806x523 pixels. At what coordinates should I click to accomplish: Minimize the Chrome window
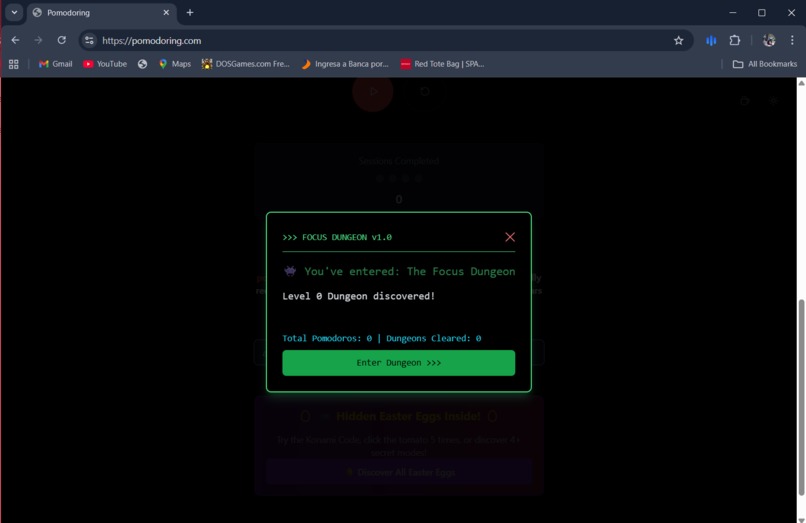[x=732, y=12]
